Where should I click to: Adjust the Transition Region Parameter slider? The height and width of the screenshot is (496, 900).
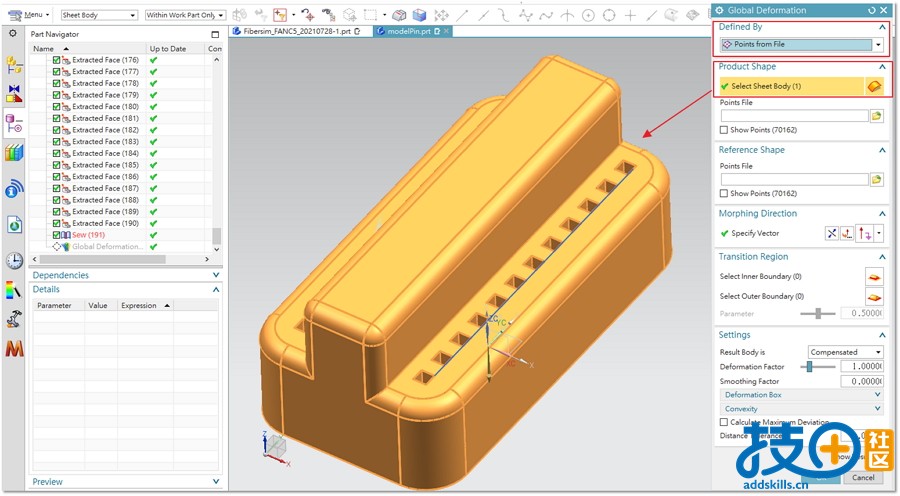(818, 313)
